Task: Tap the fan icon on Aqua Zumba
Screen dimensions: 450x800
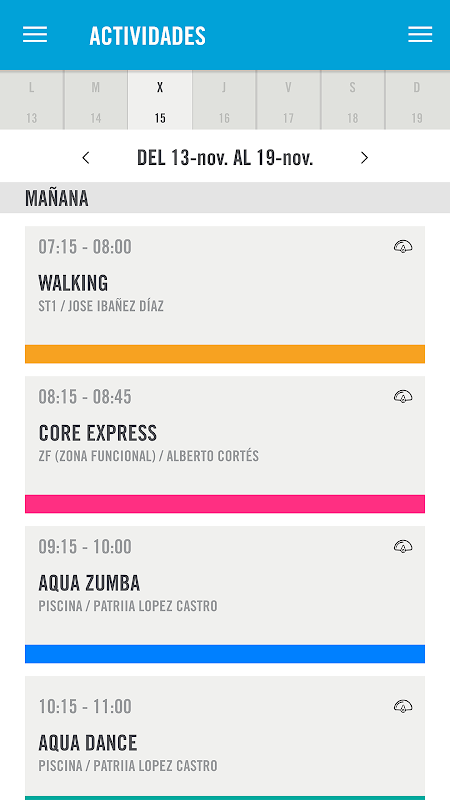Action: coord(403,546)
